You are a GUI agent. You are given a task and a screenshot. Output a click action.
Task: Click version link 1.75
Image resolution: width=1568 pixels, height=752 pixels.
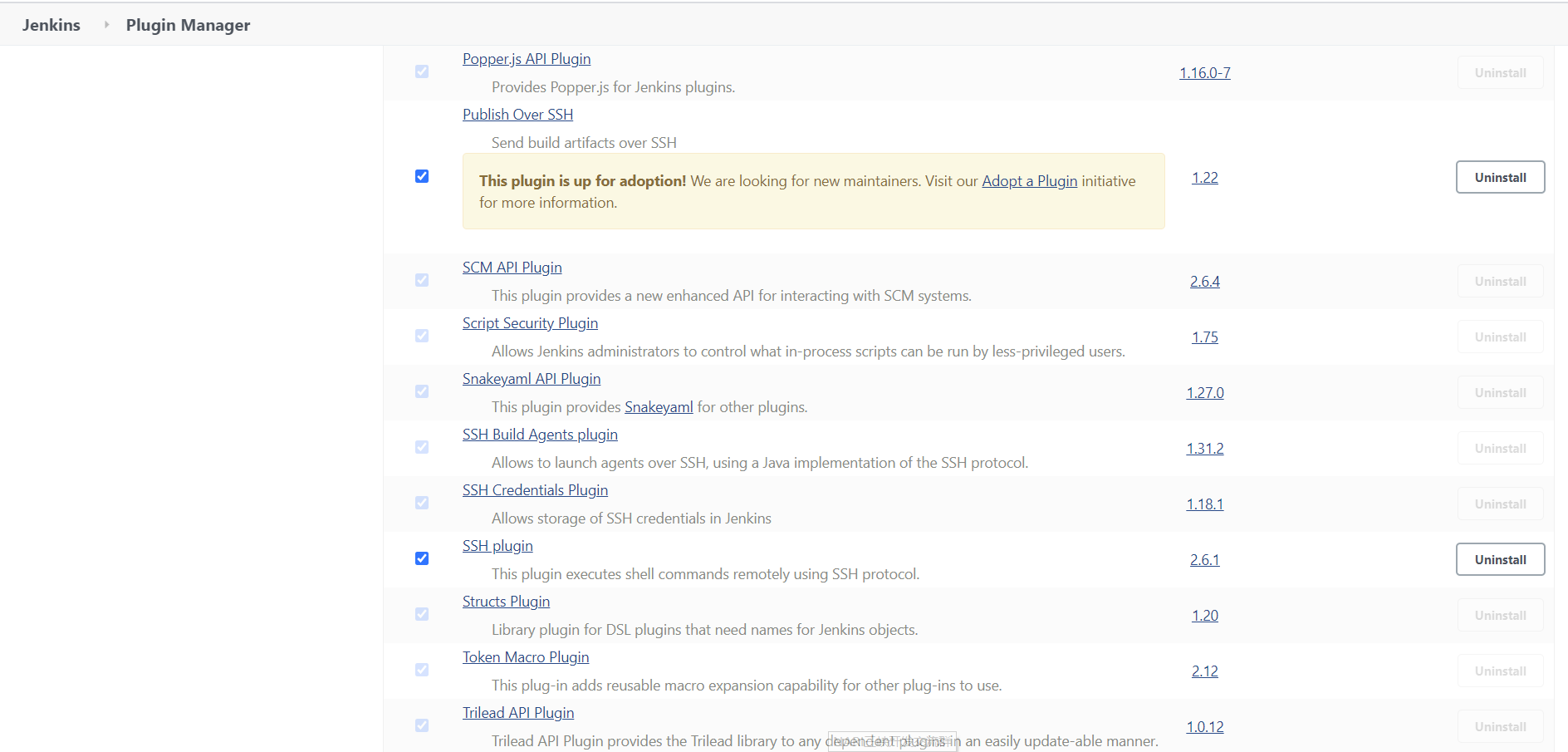pyautogui.click(x=1204, y=337)
